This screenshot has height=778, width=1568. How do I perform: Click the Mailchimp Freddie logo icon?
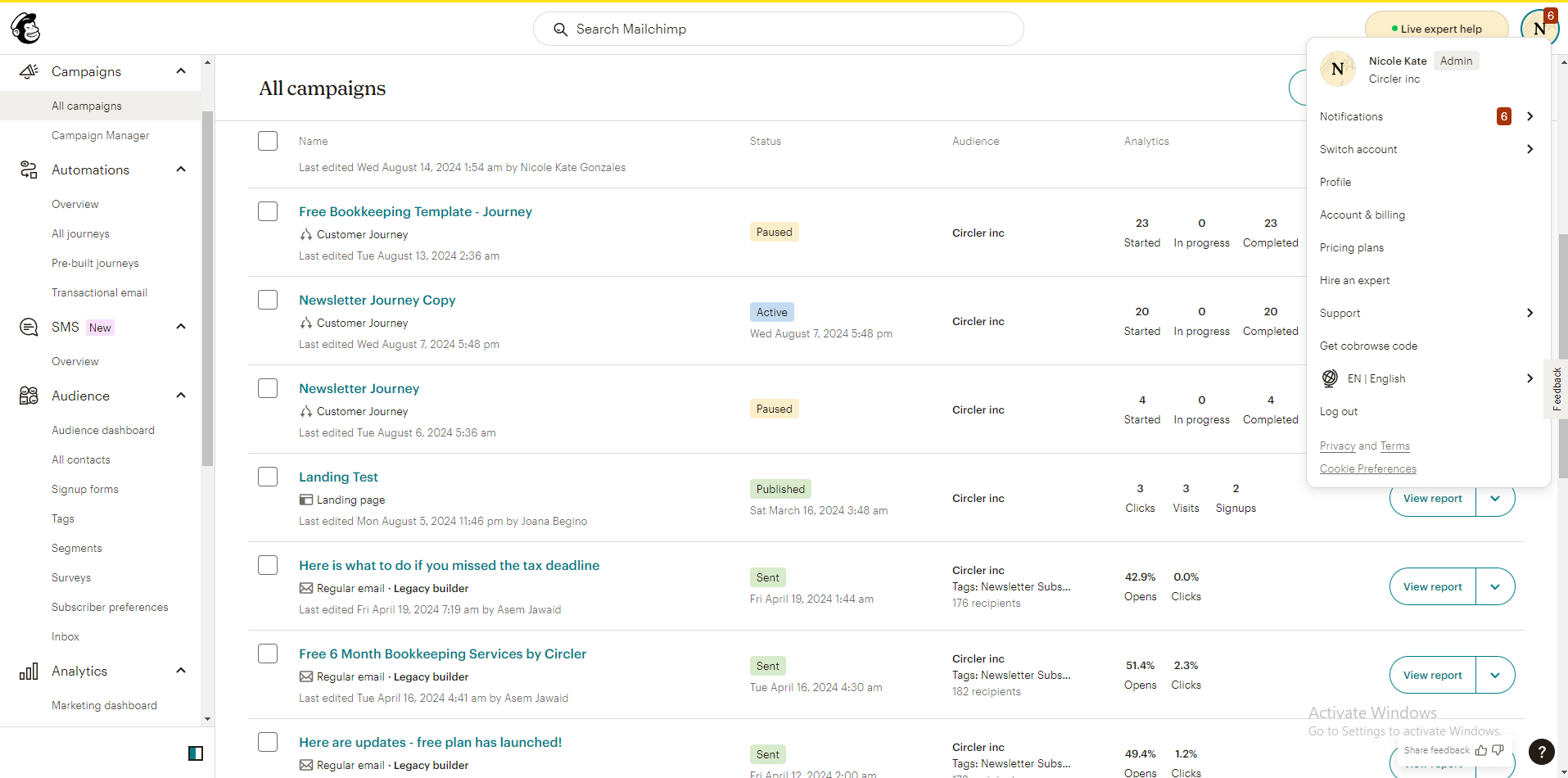(x=26, y=29)
